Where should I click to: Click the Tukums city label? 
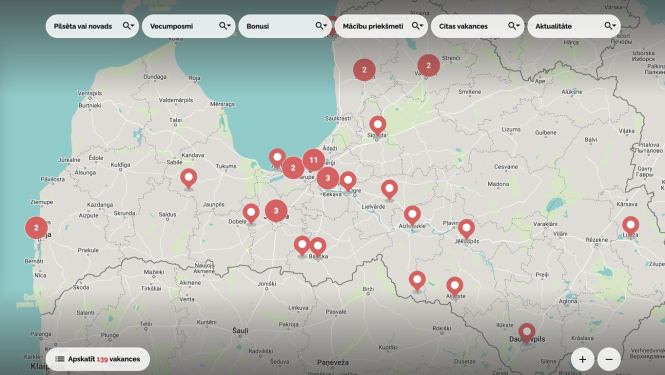[226, 166]
